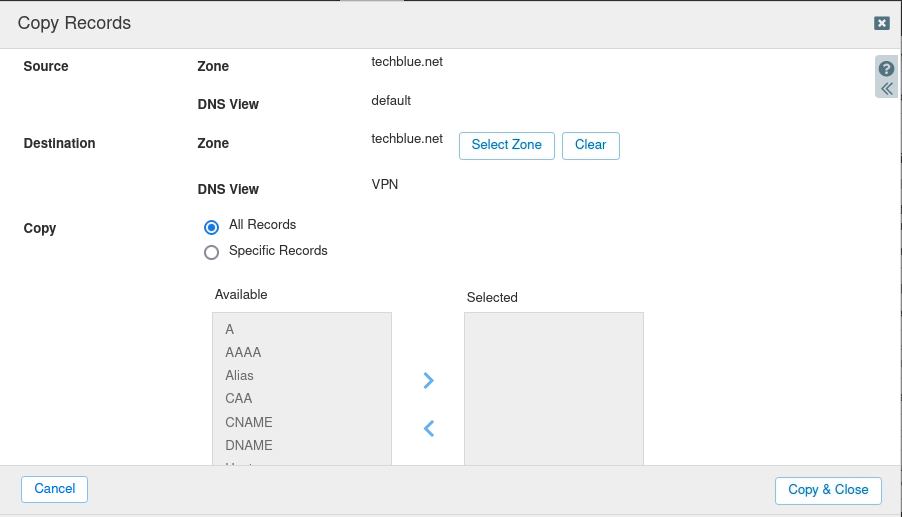Highlight CNAME in the Available list
902x517 pixels.
point(249,422)
